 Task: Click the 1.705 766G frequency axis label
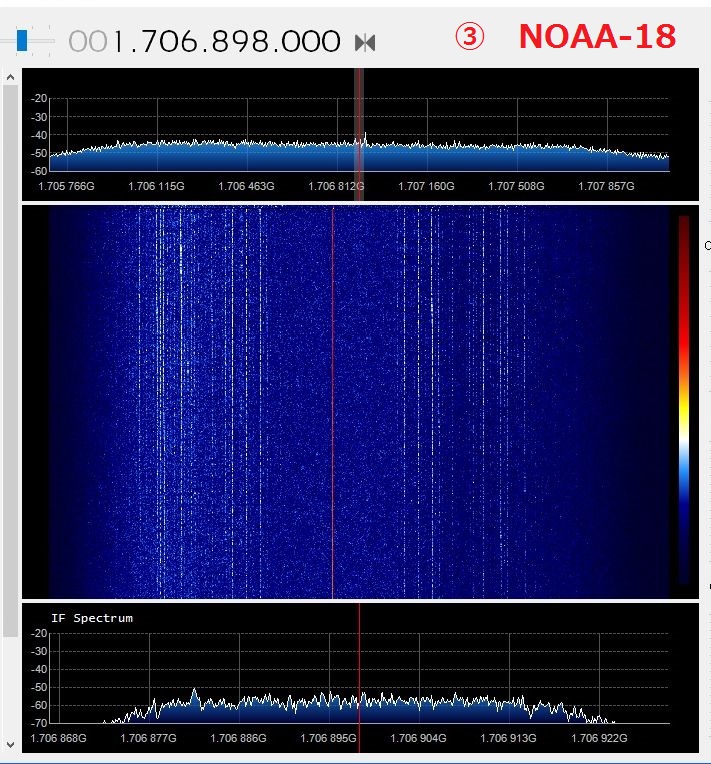click(x=66, y=186)
